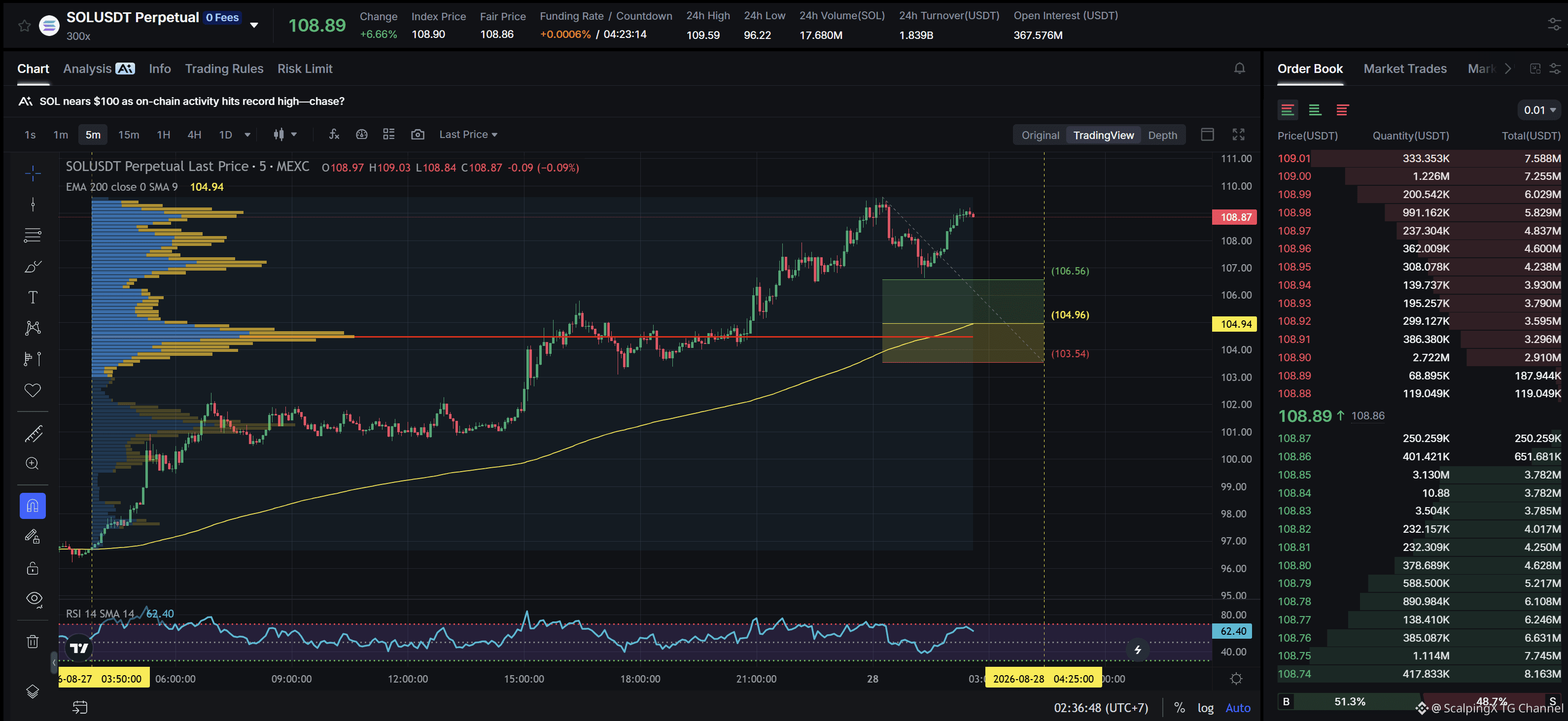Click the gauge dashboard icon in the chart toolbar
This screenshot has height=721, width=1568.
[x=362, y=135]
